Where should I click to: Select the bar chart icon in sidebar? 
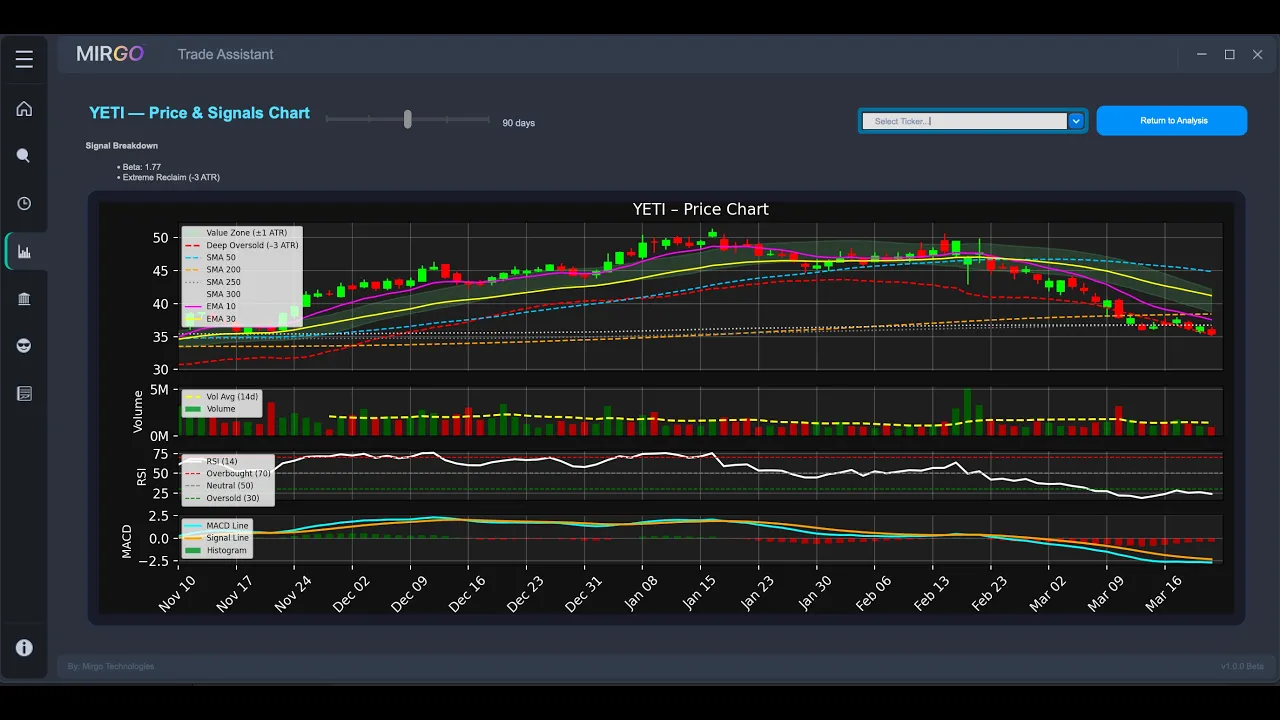(x=24, y=252)
